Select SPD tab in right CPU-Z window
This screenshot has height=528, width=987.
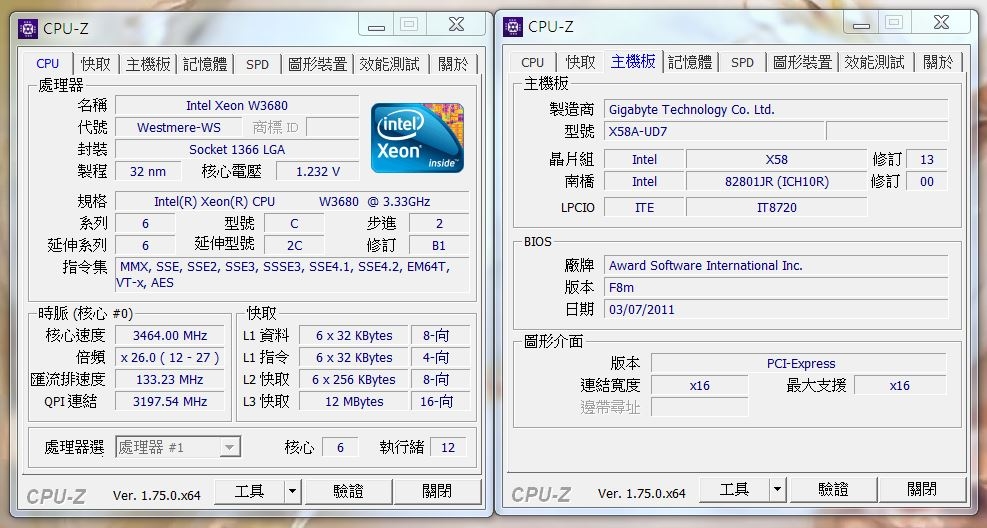[x=743, y=62]
